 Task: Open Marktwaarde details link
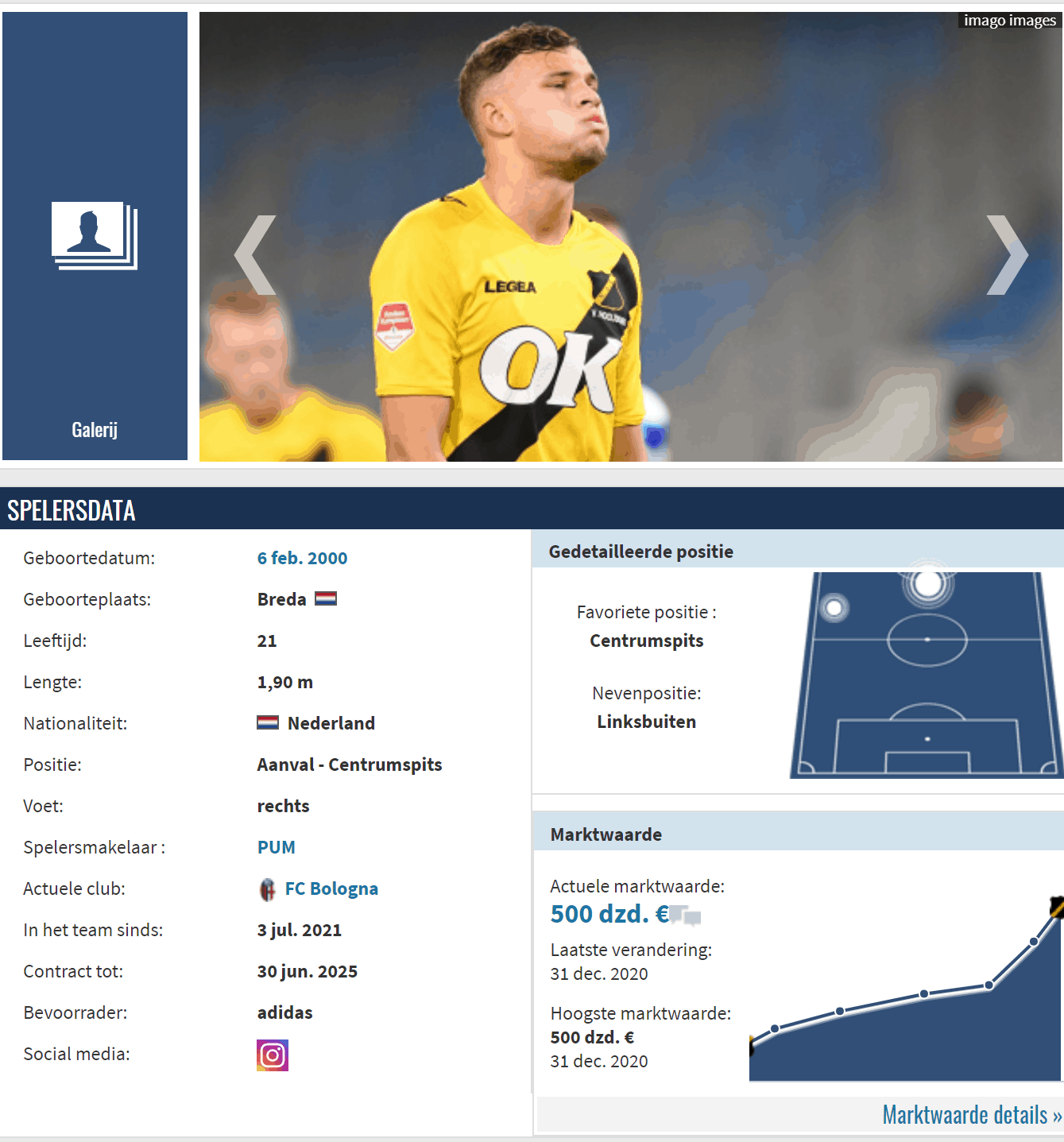pos(972,1115)
